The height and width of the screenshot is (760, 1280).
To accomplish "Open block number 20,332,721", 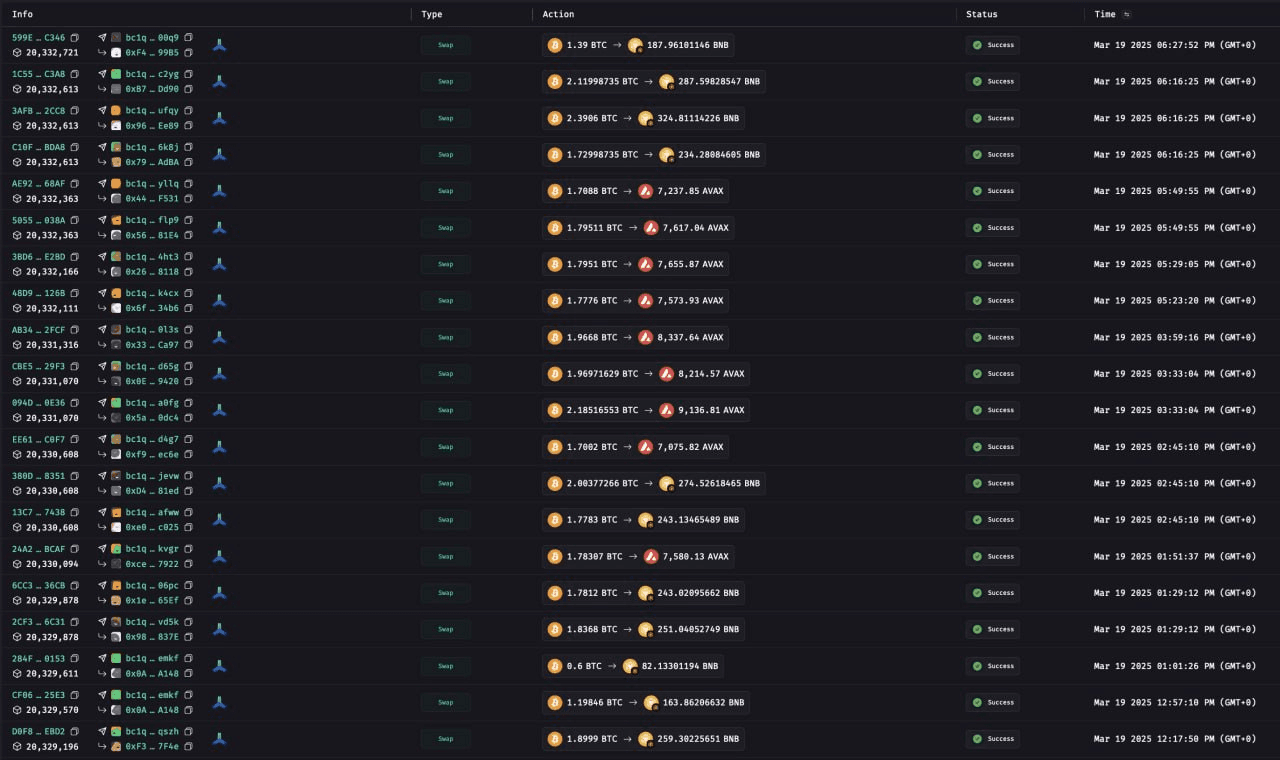I will pyautogui.click(x=52, y=52).
